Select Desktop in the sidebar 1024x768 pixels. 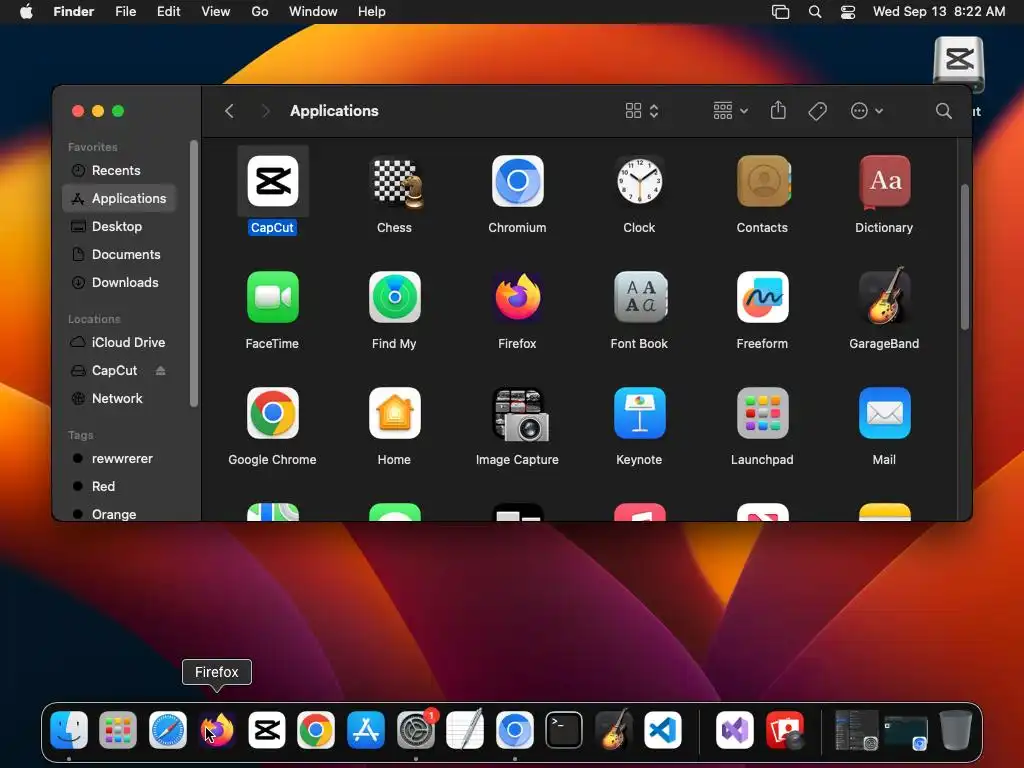120,227
